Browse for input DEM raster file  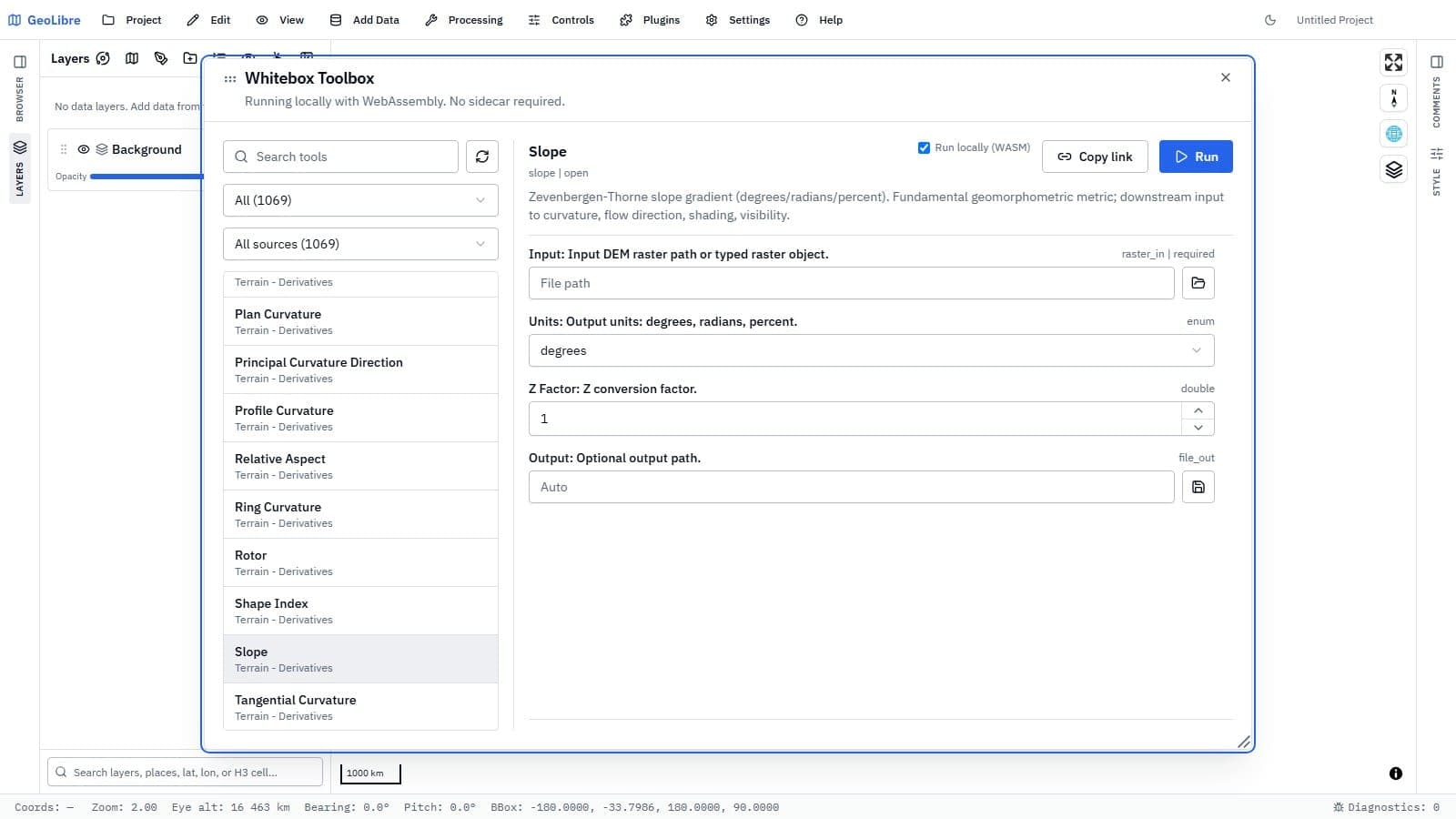(1198, 283)
